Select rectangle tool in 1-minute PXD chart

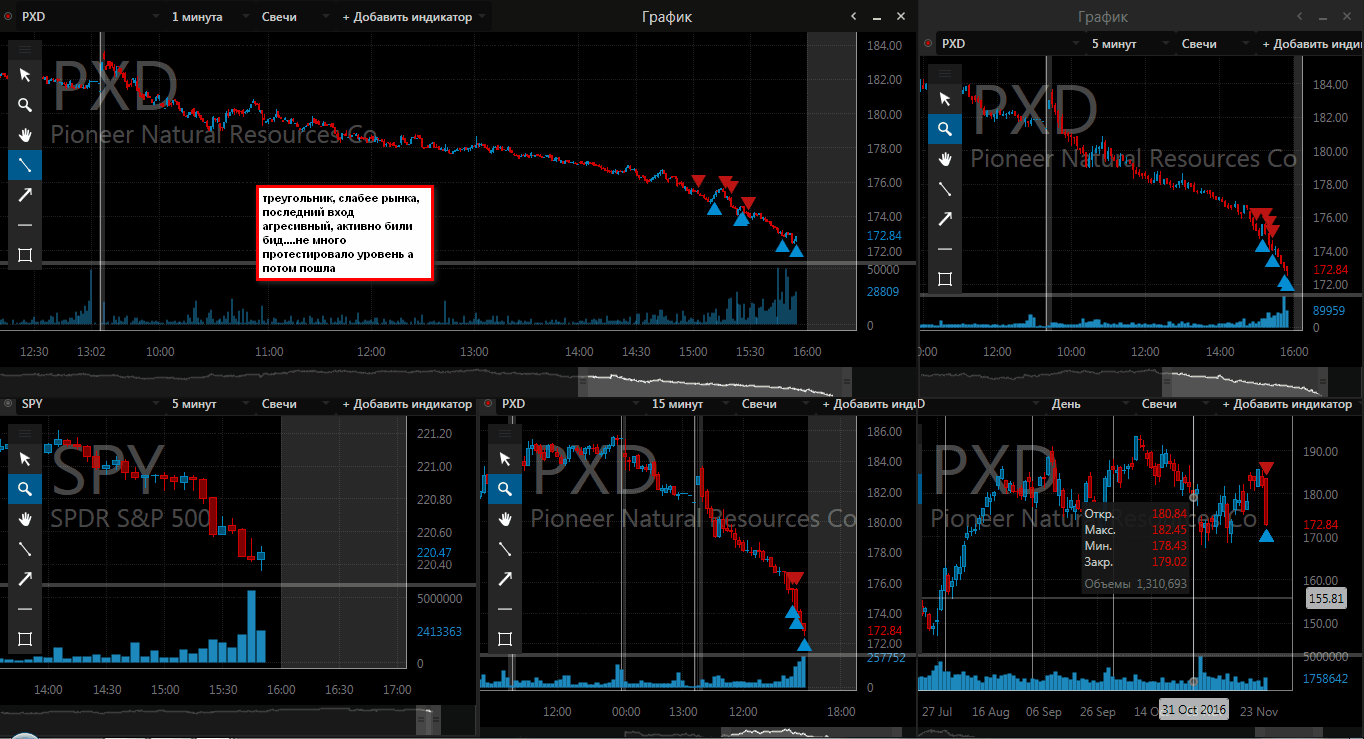[25, 255]
